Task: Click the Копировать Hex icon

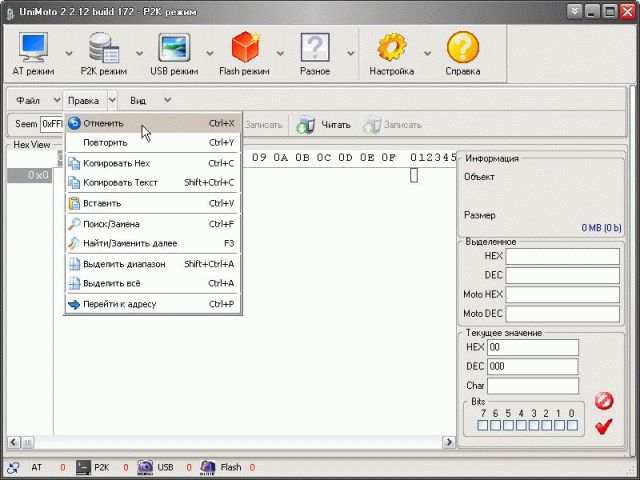Action: (x=74, y=163)
